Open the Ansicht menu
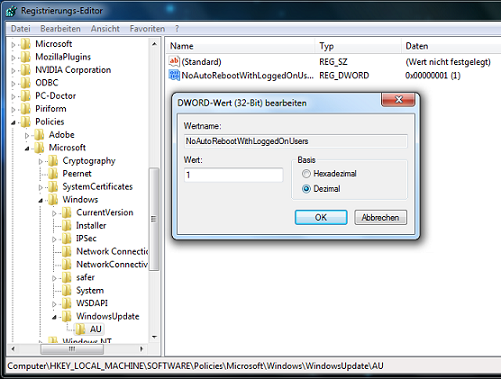Viewport: 501px width, 379px height. coord(105,29)
